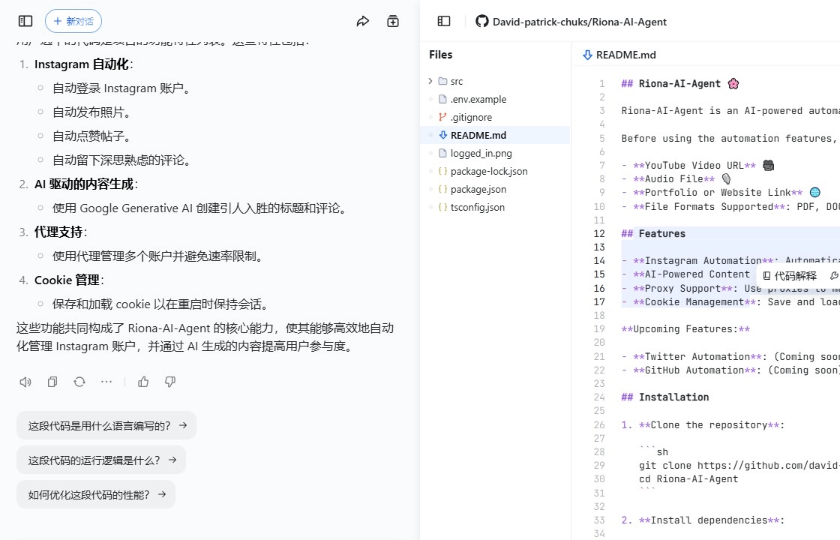Toggle the chat sidebar panel icon
The height and width of the screenshot is (540, 840).
coord(26,21)
